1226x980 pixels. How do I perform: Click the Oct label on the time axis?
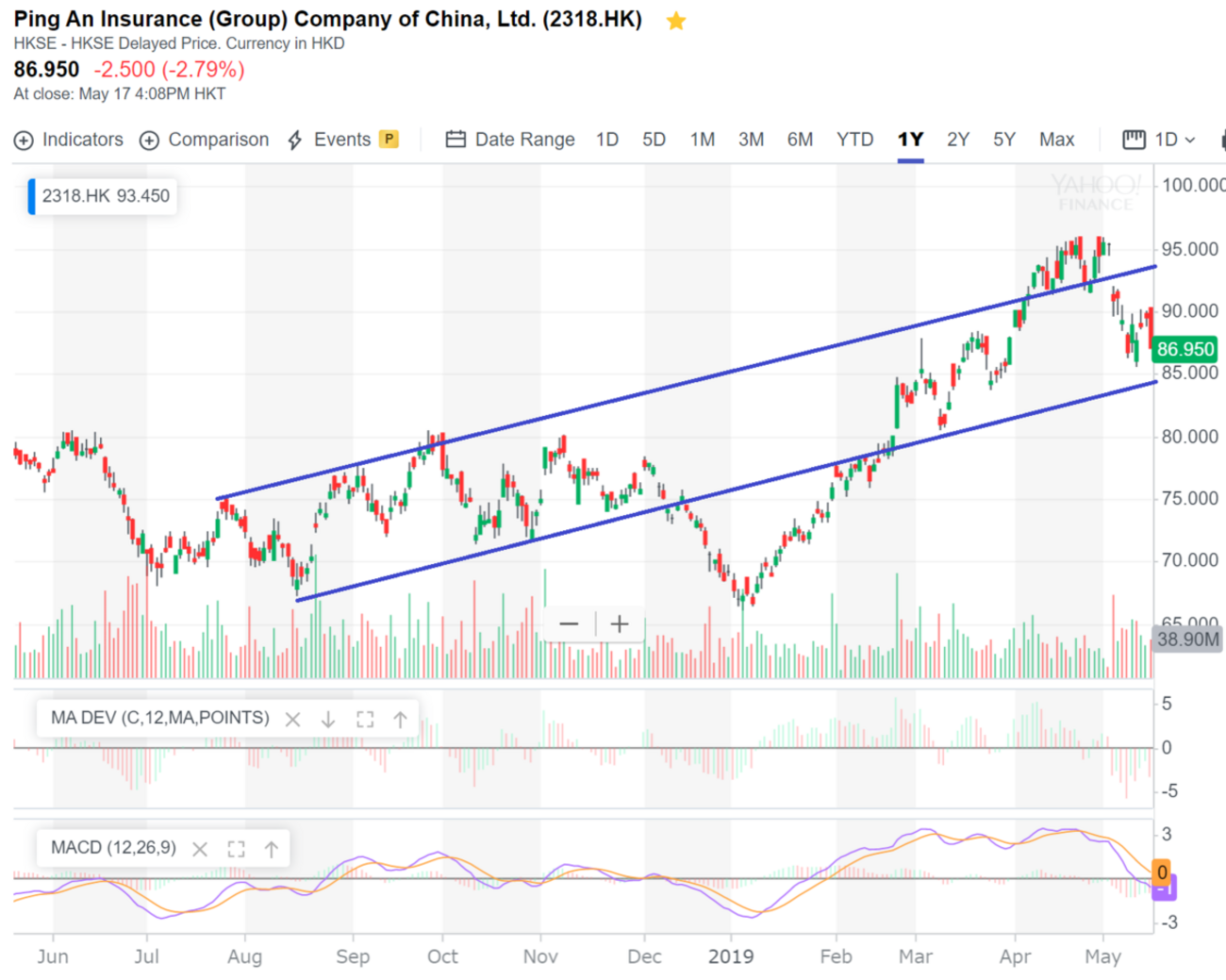(442, 956)
